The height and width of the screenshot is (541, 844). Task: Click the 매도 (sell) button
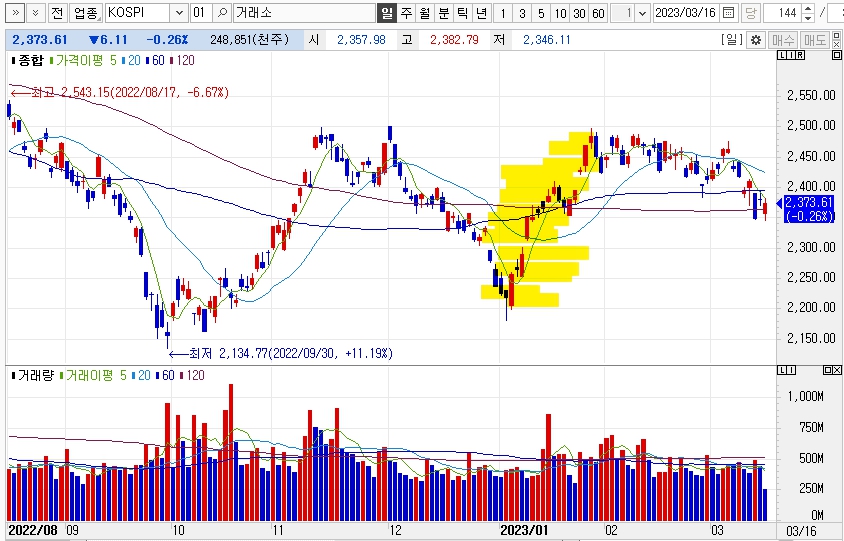(815, 40)
